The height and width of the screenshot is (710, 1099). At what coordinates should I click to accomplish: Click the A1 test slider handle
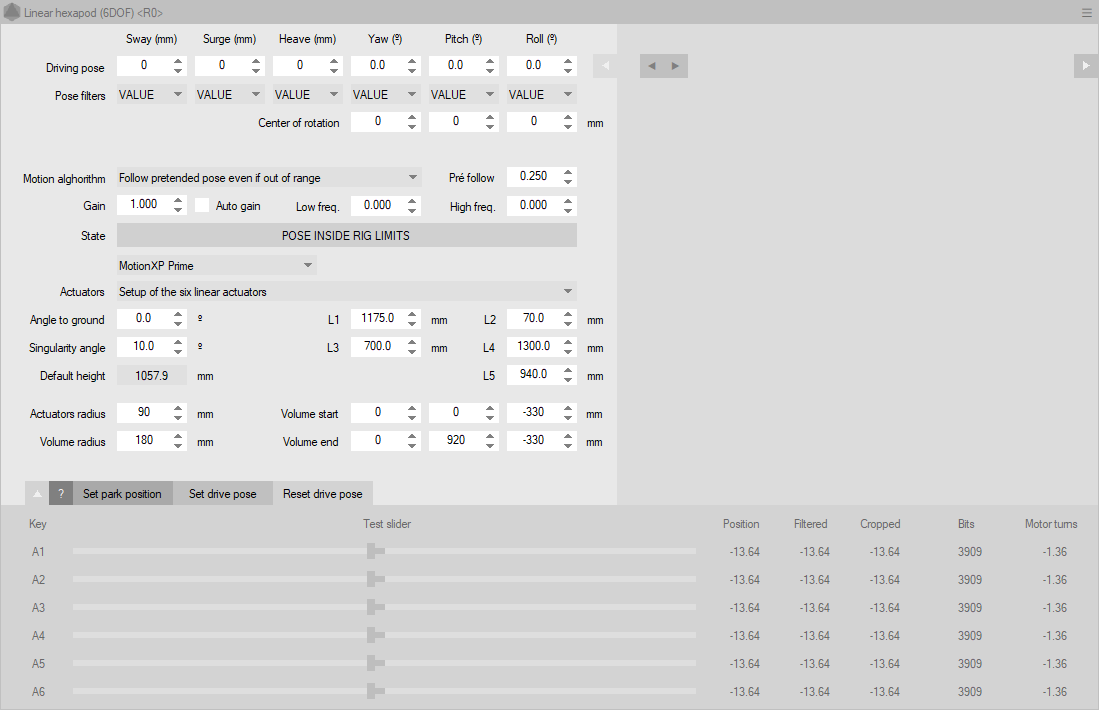point(370,551)
